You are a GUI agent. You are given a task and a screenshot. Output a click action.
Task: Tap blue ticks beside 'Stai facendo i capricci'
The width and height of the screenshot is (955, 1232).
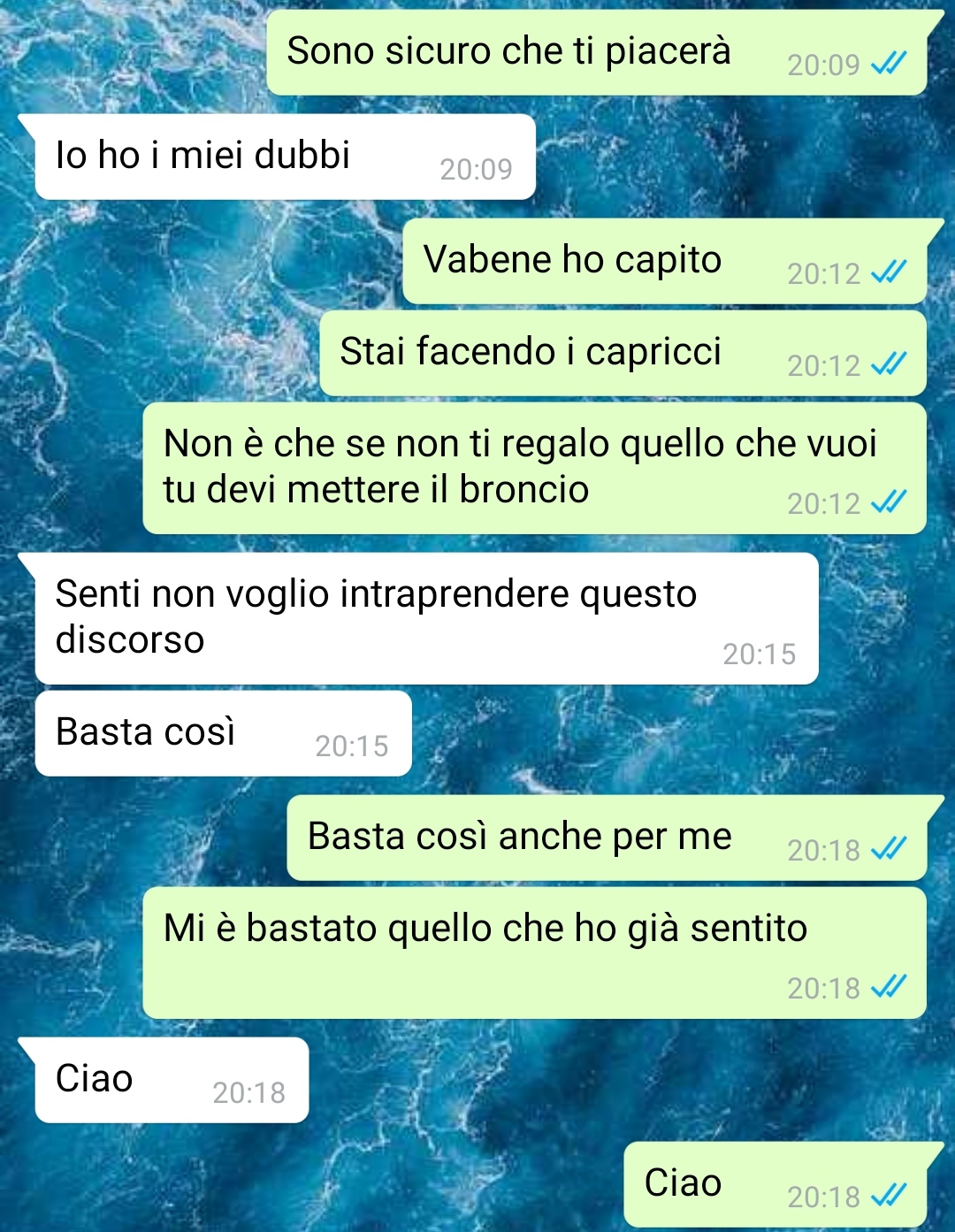(x=889, y=364)
